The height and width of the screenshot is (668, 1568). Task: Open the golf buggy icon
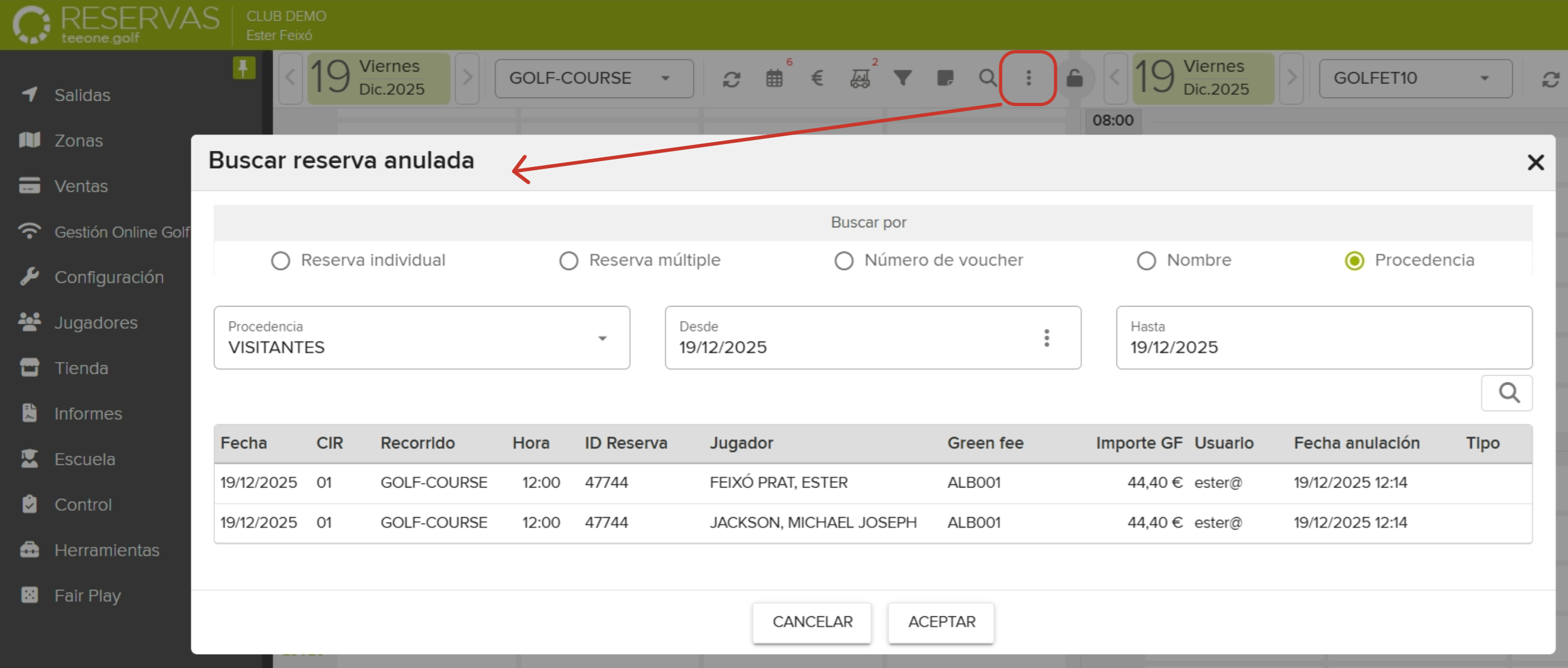tap(860, 79)
